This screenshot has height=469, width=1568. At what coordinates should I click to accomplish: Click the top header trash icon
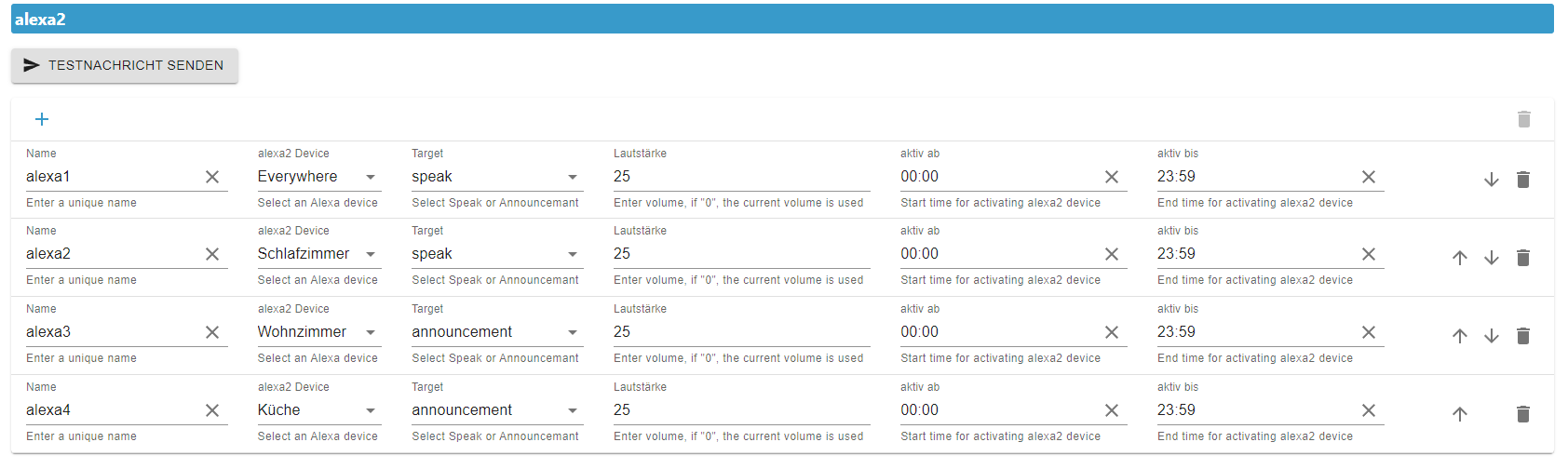coord(1524,119)
